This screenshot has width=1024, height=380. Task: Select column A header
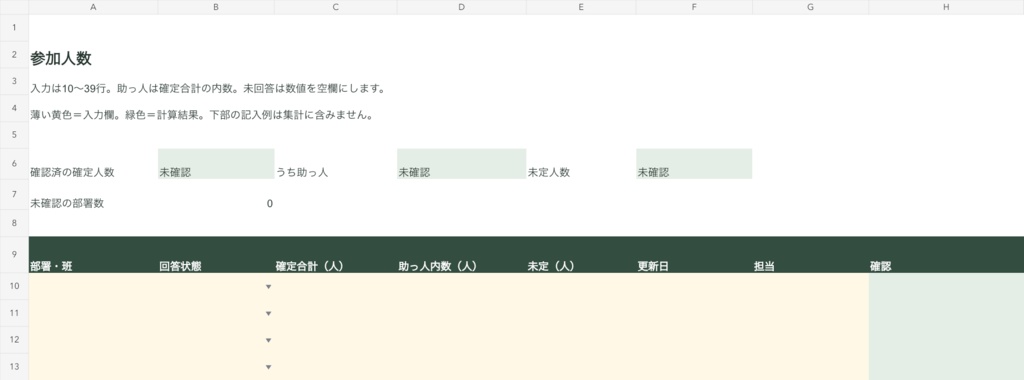point(93,7)
